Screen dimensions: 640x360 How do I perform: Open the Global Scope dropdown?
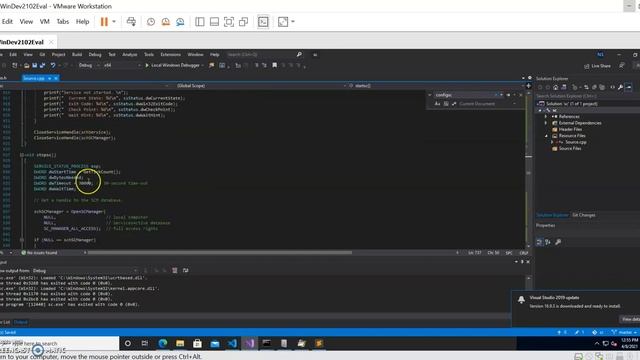pyautogui.click(x=257, y=86)
